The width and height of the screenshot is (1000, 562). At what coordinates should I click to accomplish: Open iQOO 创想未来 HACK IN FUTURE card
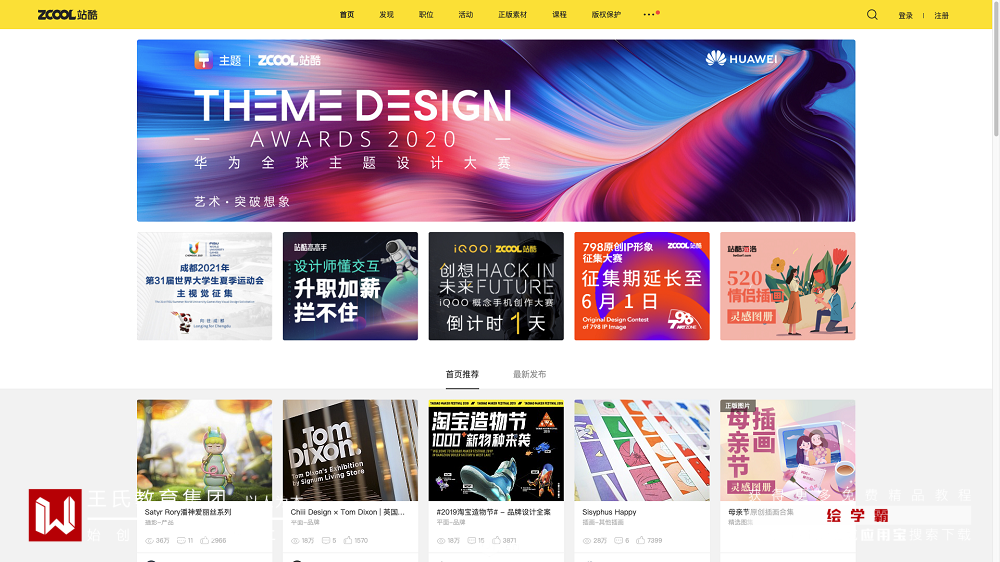496,286
